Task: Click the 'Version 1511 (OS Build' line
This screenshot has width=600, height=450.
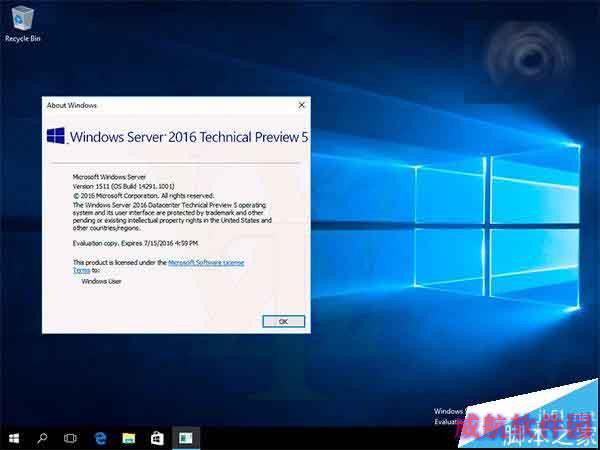Action: point(123,186)
